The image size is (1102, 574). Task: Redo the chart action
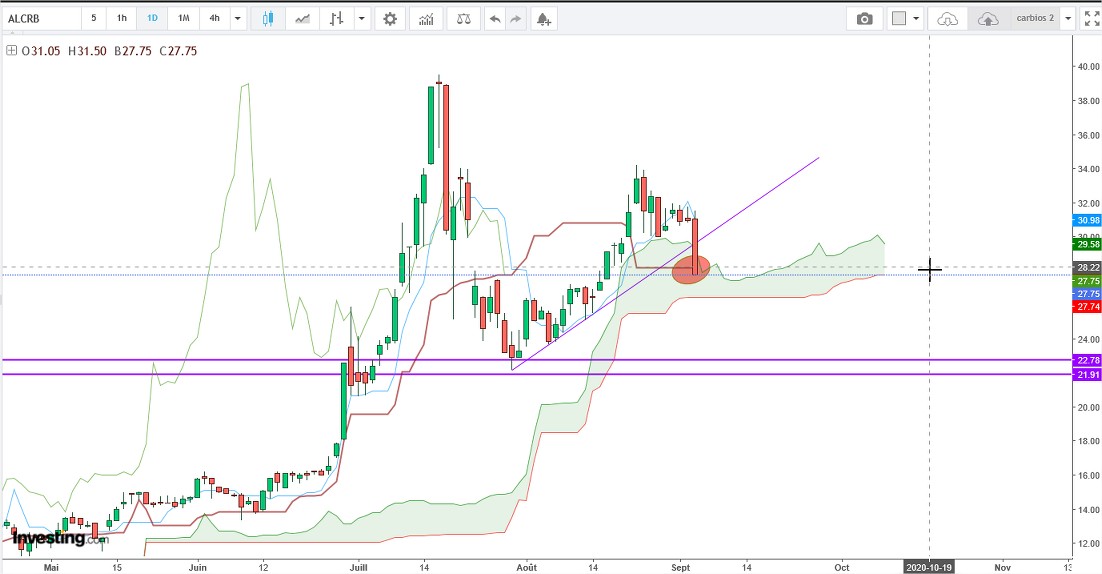[516, 19]
